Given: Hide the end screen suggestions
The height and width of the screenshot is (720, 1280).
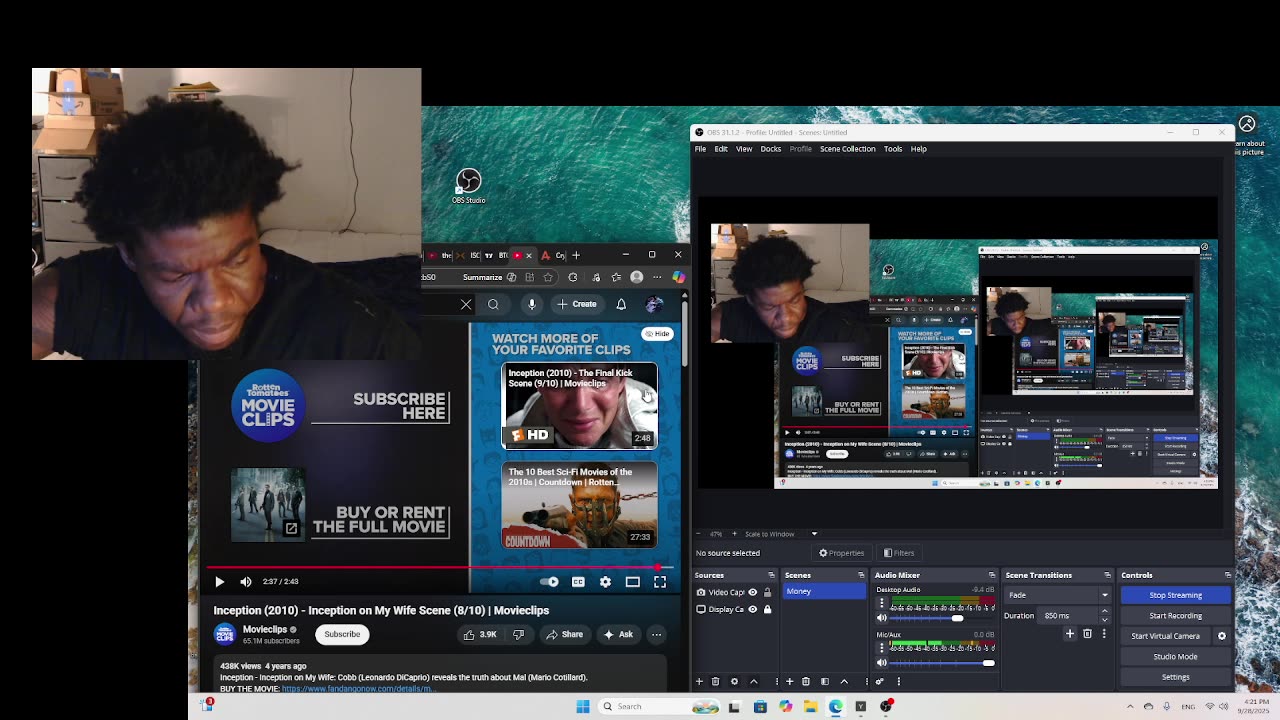Looking at the screenshot, I should click(x=657, y=333).
